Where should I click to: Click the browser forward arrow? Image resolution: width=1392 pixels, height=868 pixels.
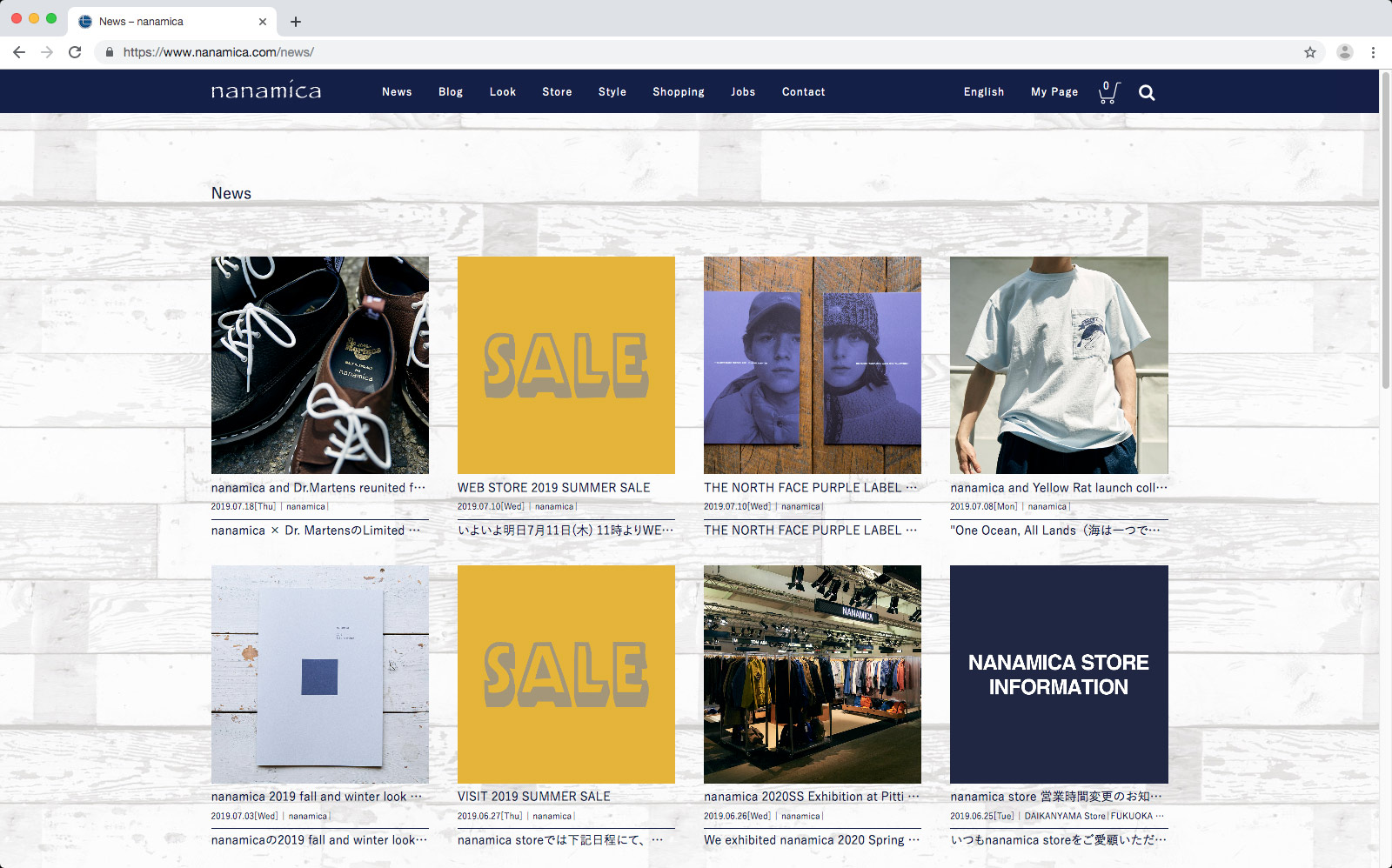click(47, 52)
